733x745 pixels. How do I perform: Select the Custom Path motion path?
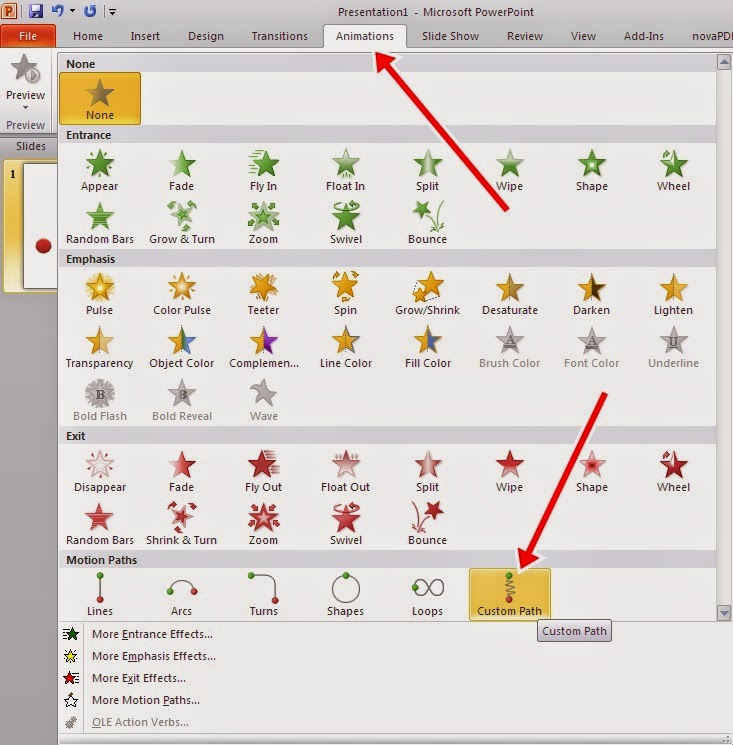[x=509, y=595]
